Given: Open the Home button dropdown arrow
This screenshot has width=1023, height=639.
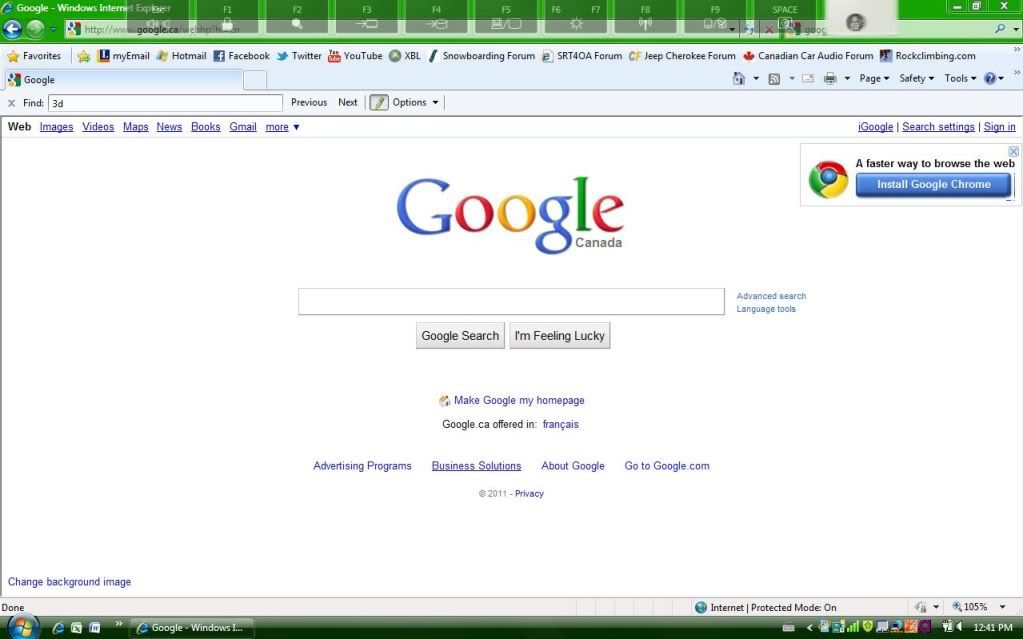Looking at the screenshot, I should tap(756, 78).
